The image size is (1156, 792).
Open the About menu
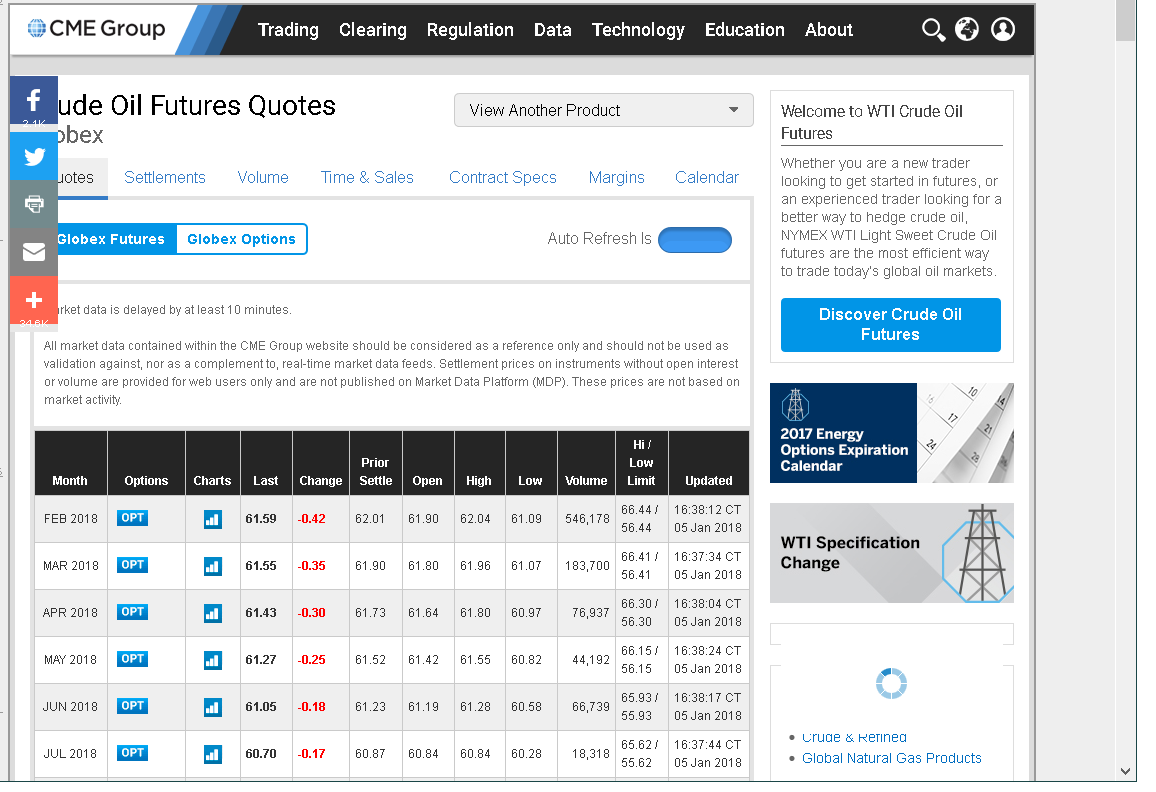tap(829, 29)
